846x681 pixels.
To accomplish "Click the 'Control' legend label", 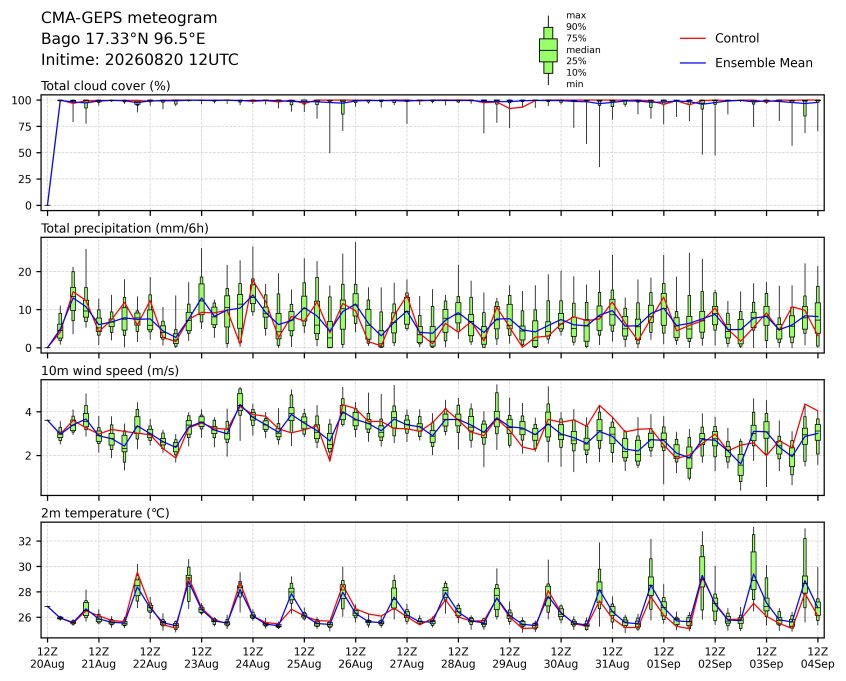I will pos(736,38).
